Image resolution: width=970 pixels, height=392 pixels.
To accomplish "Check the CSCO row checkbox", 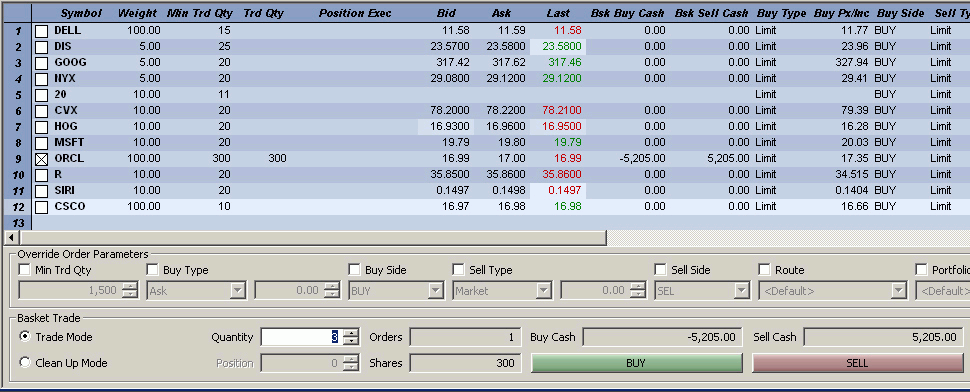I will (41, 207).
